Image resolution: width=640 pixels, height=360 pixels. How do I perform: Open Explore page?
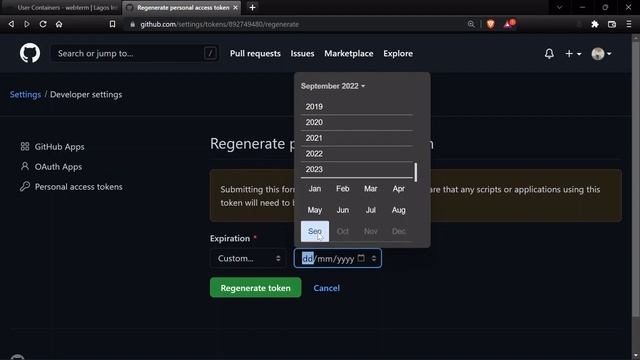pos(398,53)
